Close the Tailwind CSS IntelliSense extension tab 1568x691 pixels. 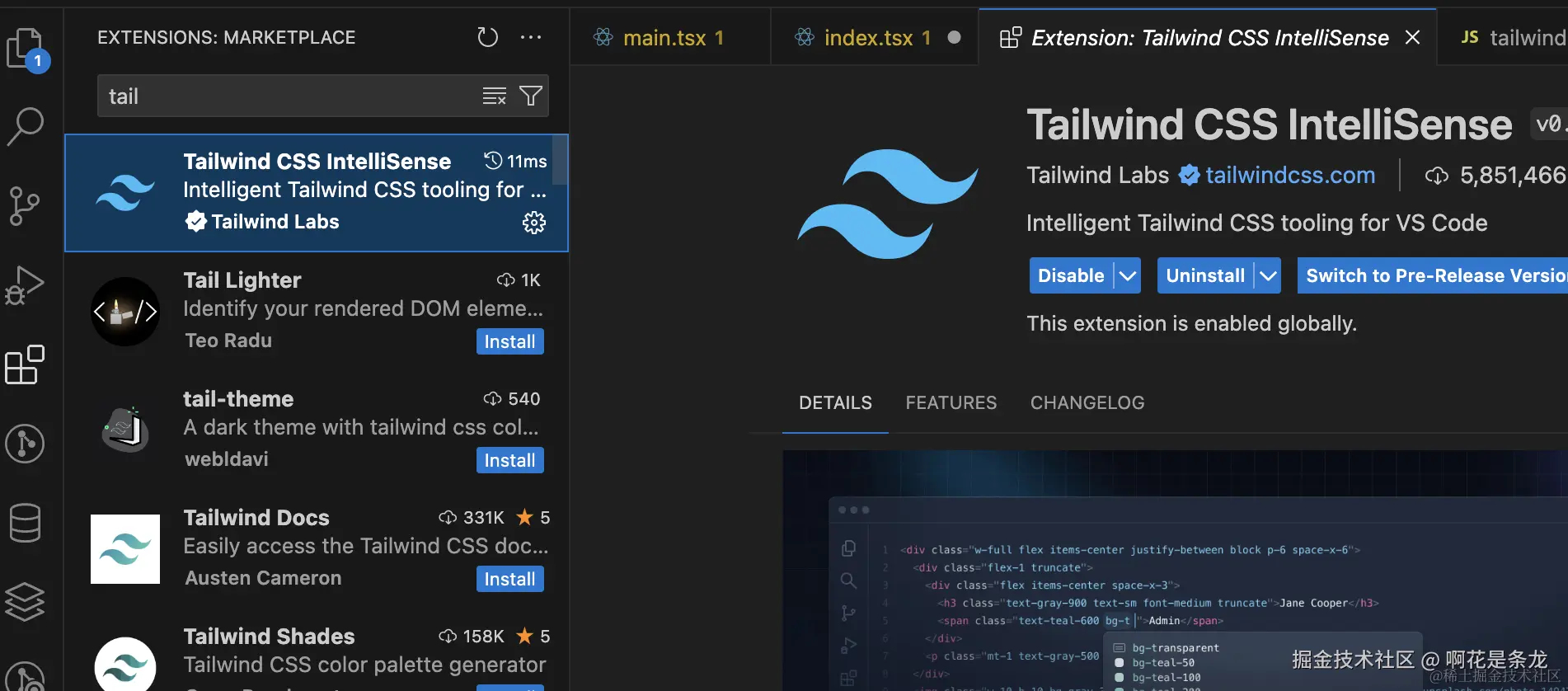point(1412,38)
